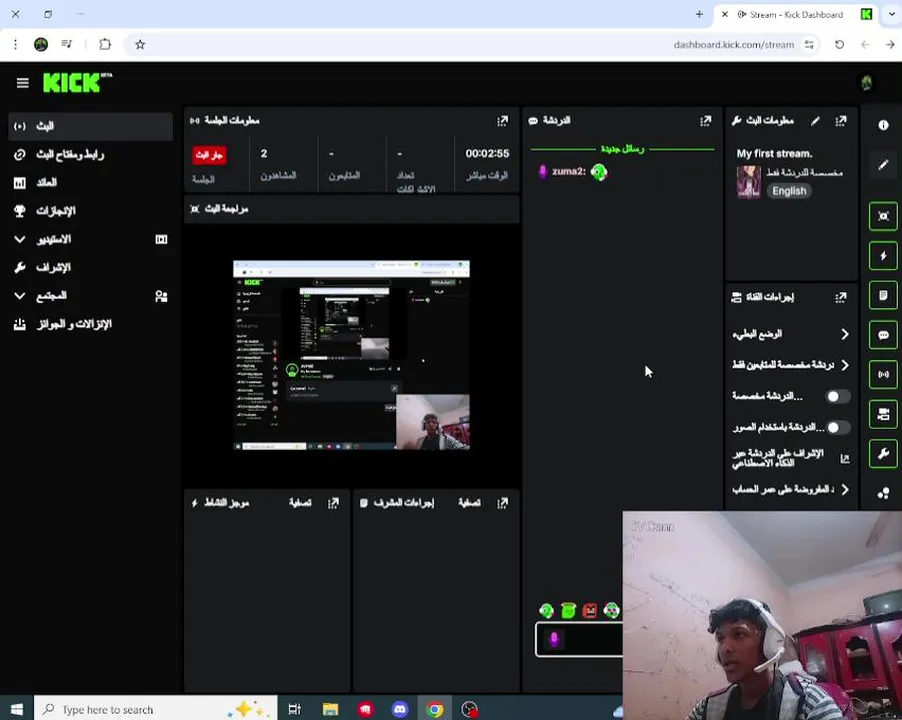
Task: Toggle the Stream info wrench icon in the right rail
Action: (883, 454)
